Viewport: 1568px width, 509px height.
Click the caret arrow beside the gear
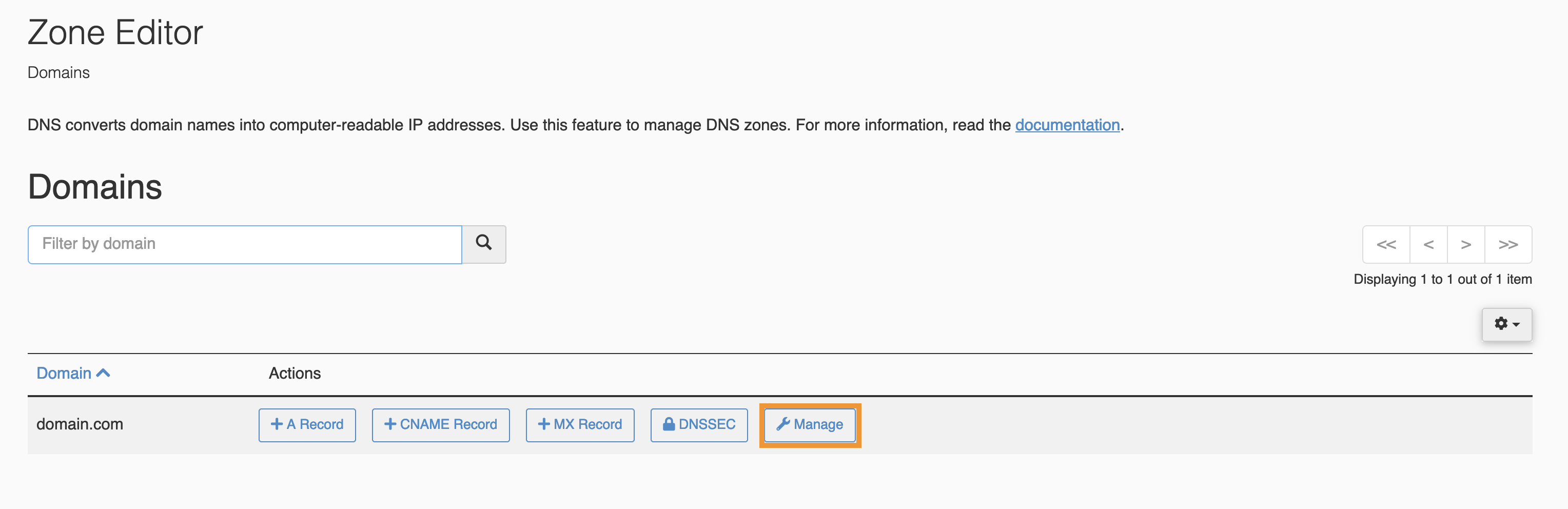click(x=1516, y=324)
